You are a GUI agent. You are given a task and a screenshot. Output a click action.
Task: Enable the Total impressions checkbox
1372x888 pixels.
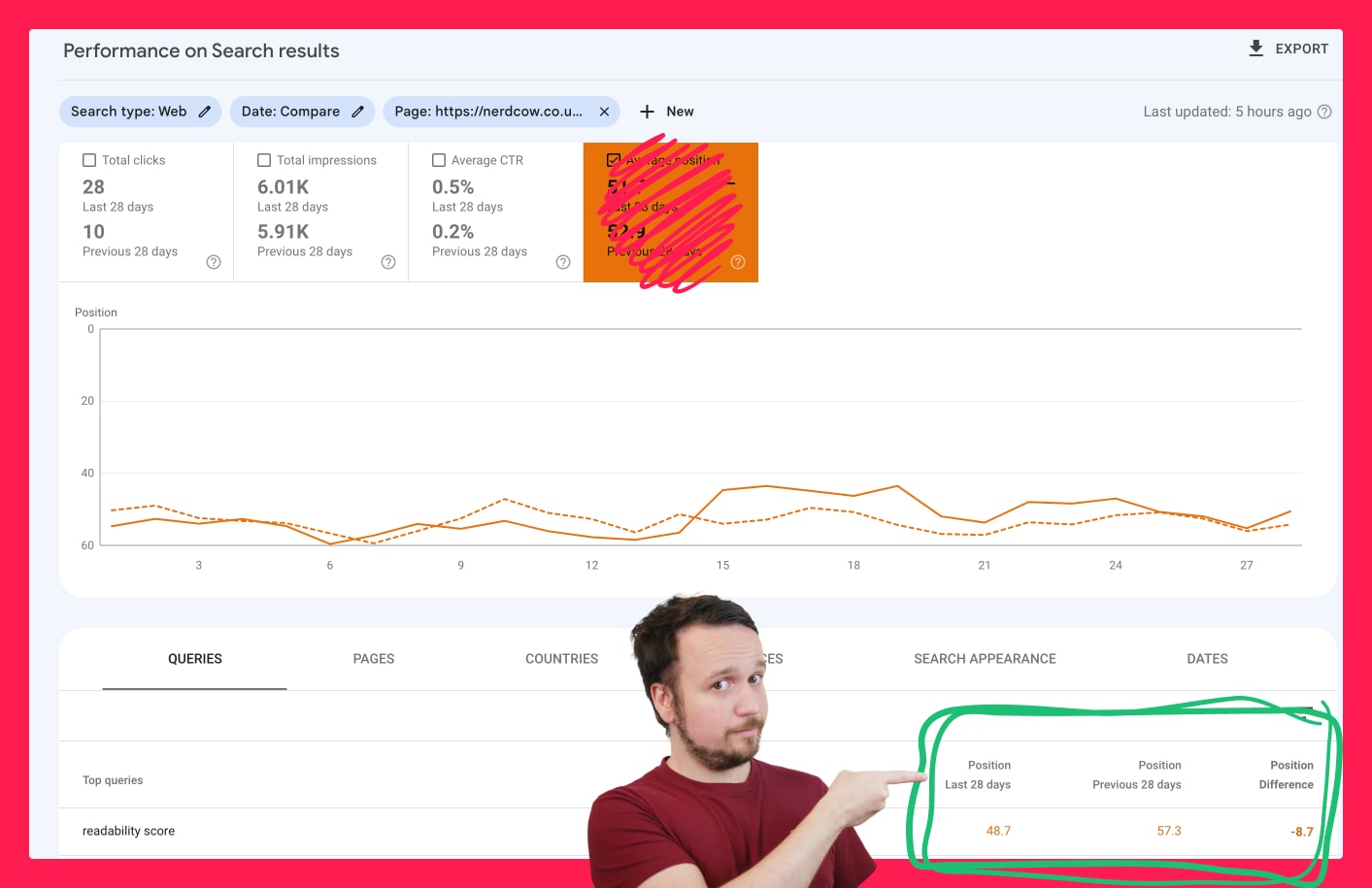click(x=264, y=160)
